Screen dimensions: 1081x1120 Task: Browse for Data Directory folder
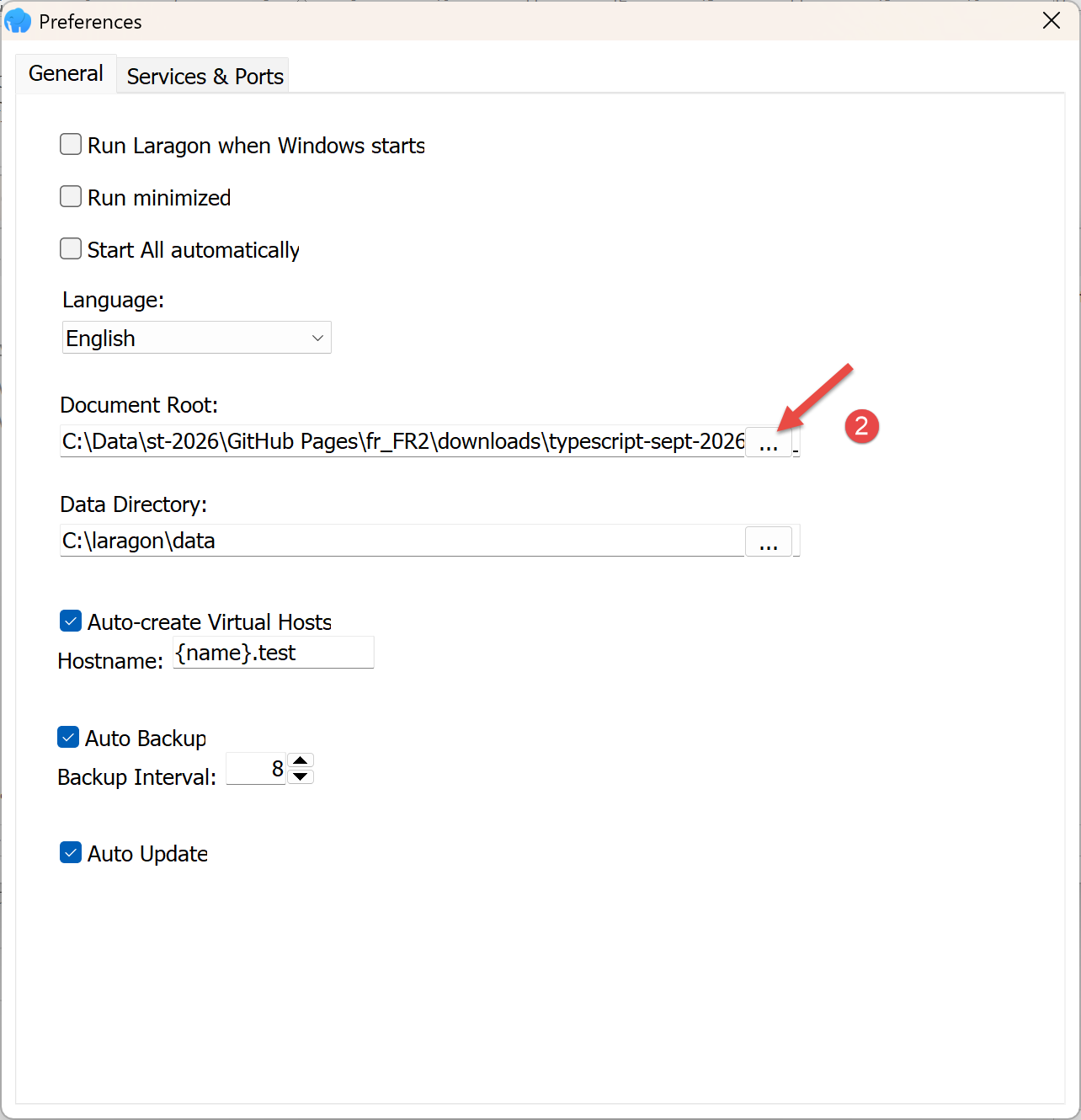click(x=768, y=541)
